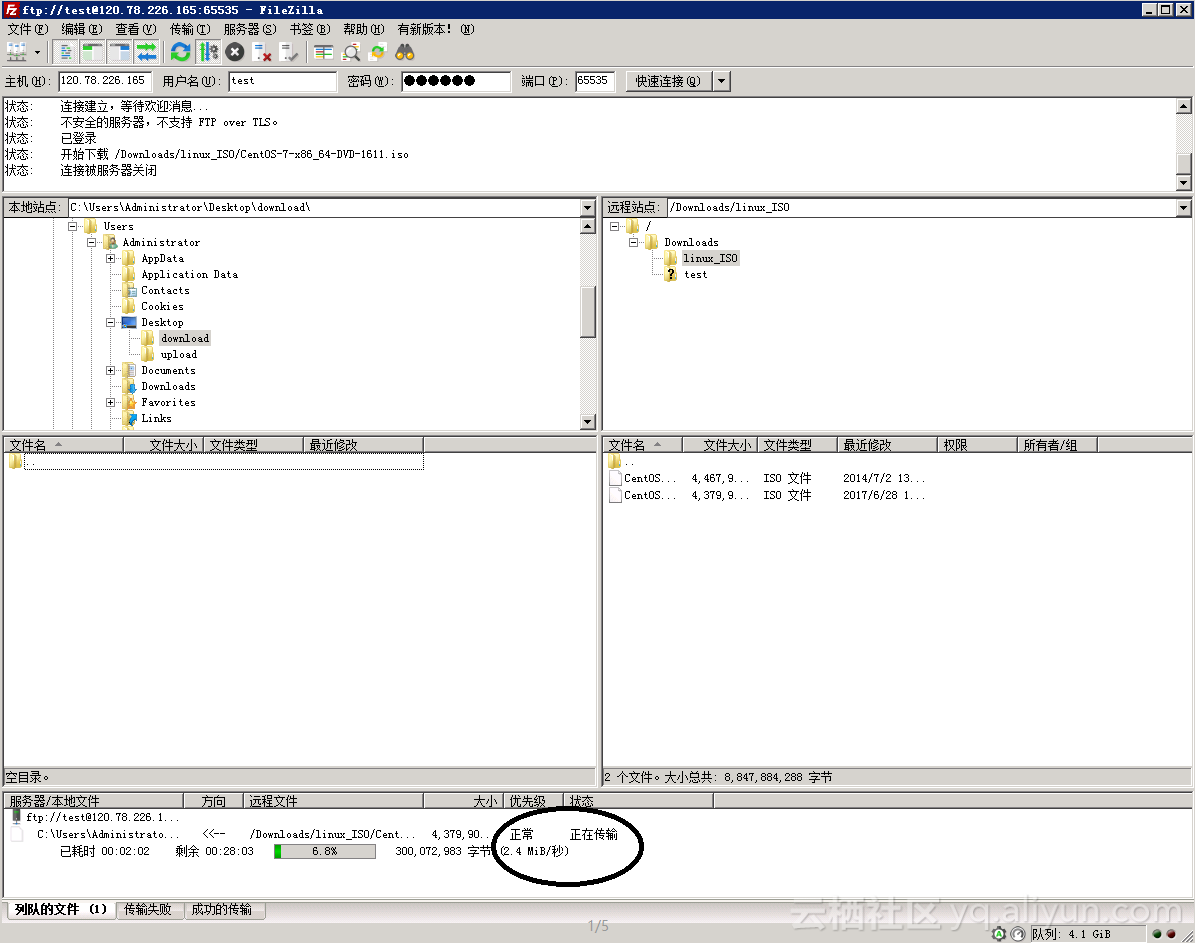1195x943 pixels.
Task: Select the CentOS ISO file dated 2017/6/28
Action: pos(767,496)
